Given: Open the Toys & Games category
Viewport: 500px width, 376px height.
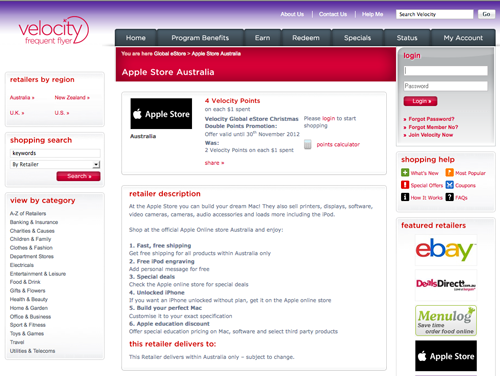Looking at the screenshot, I should coord(27,333).
